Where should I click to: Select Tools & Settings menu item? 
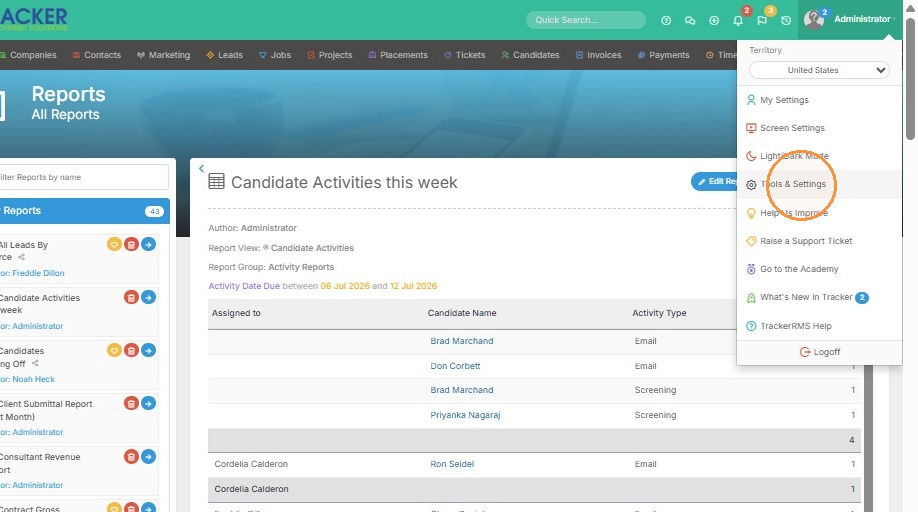tap(793, 184)
